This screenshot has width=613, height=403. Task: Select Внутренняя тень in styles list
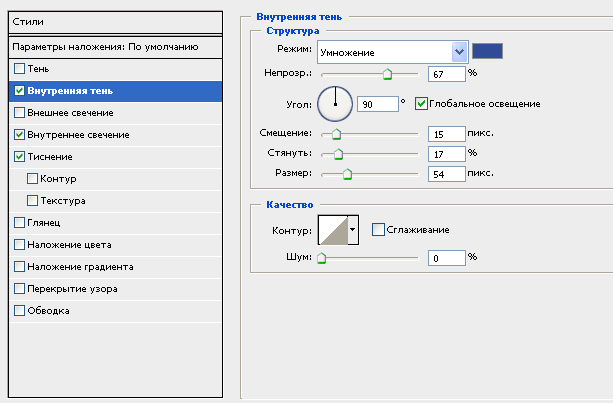(x=70, y=91)
